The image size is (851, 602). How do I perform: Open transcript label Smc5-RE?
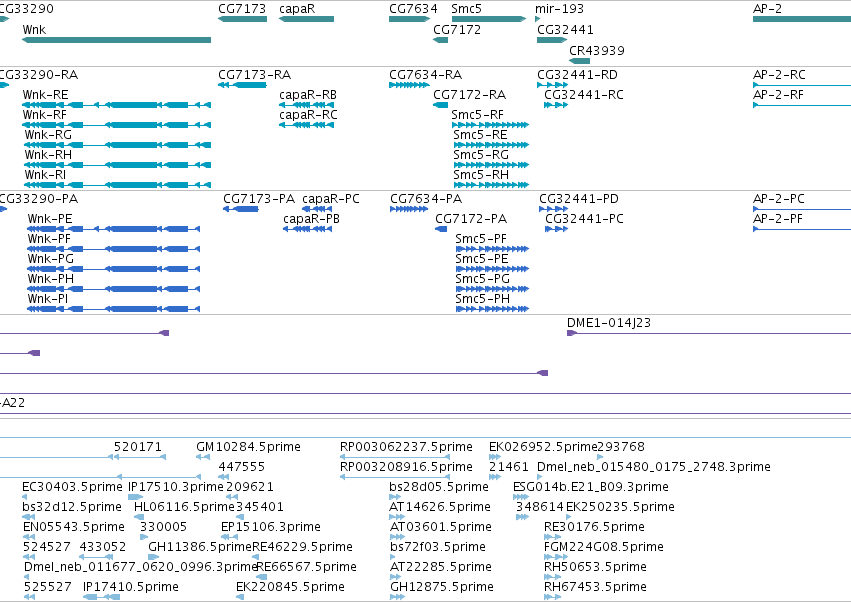[x=480, y=135]
